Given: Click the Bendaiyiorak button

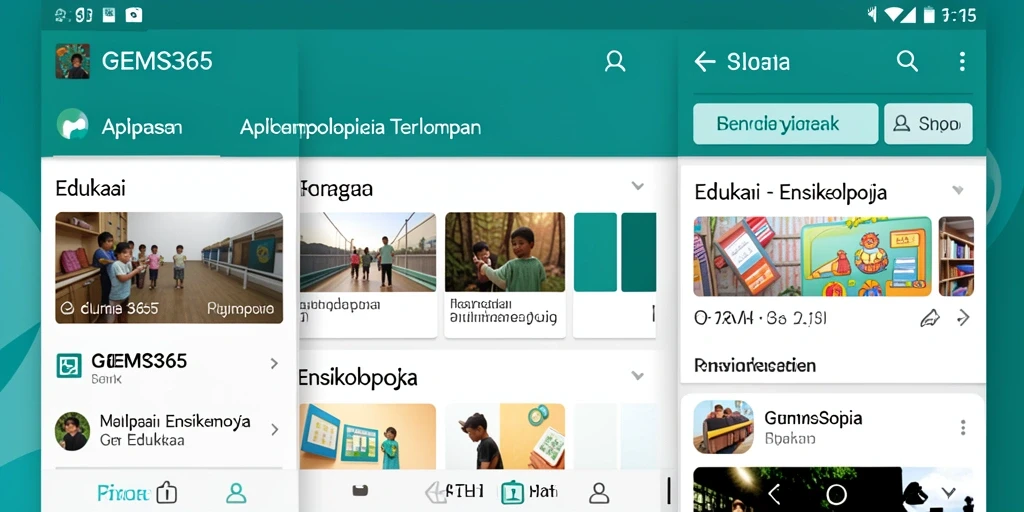Looking at the screenshot, I should coord(786,123).
